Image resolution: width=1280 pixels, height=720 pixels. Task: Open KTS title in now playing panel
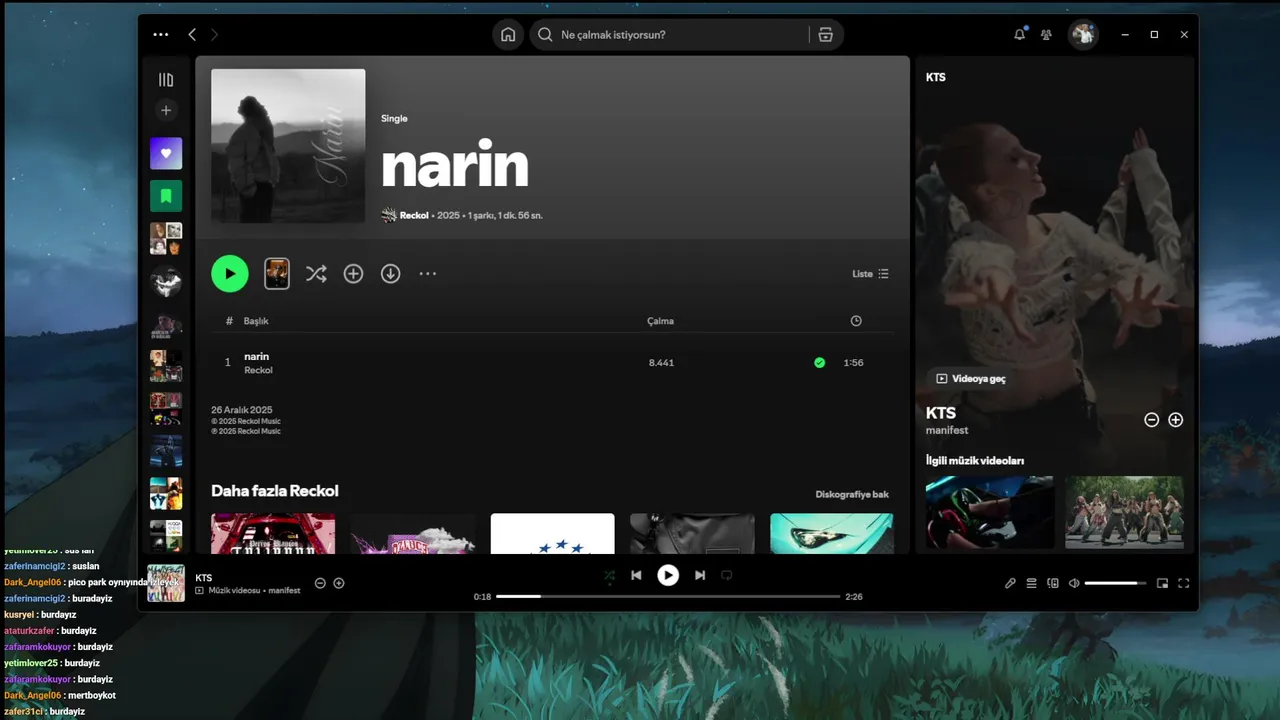[941, 413]
